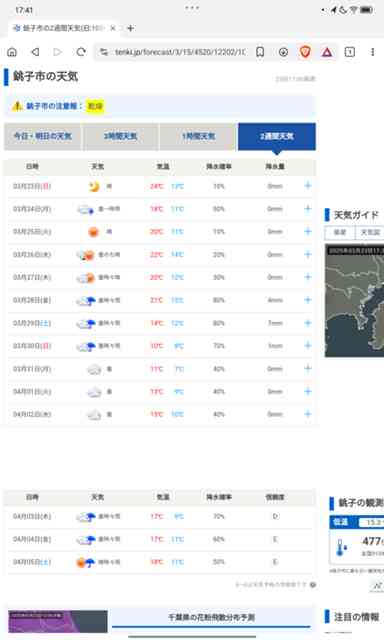Reload the page with refresh icon

tap(81, 52)
